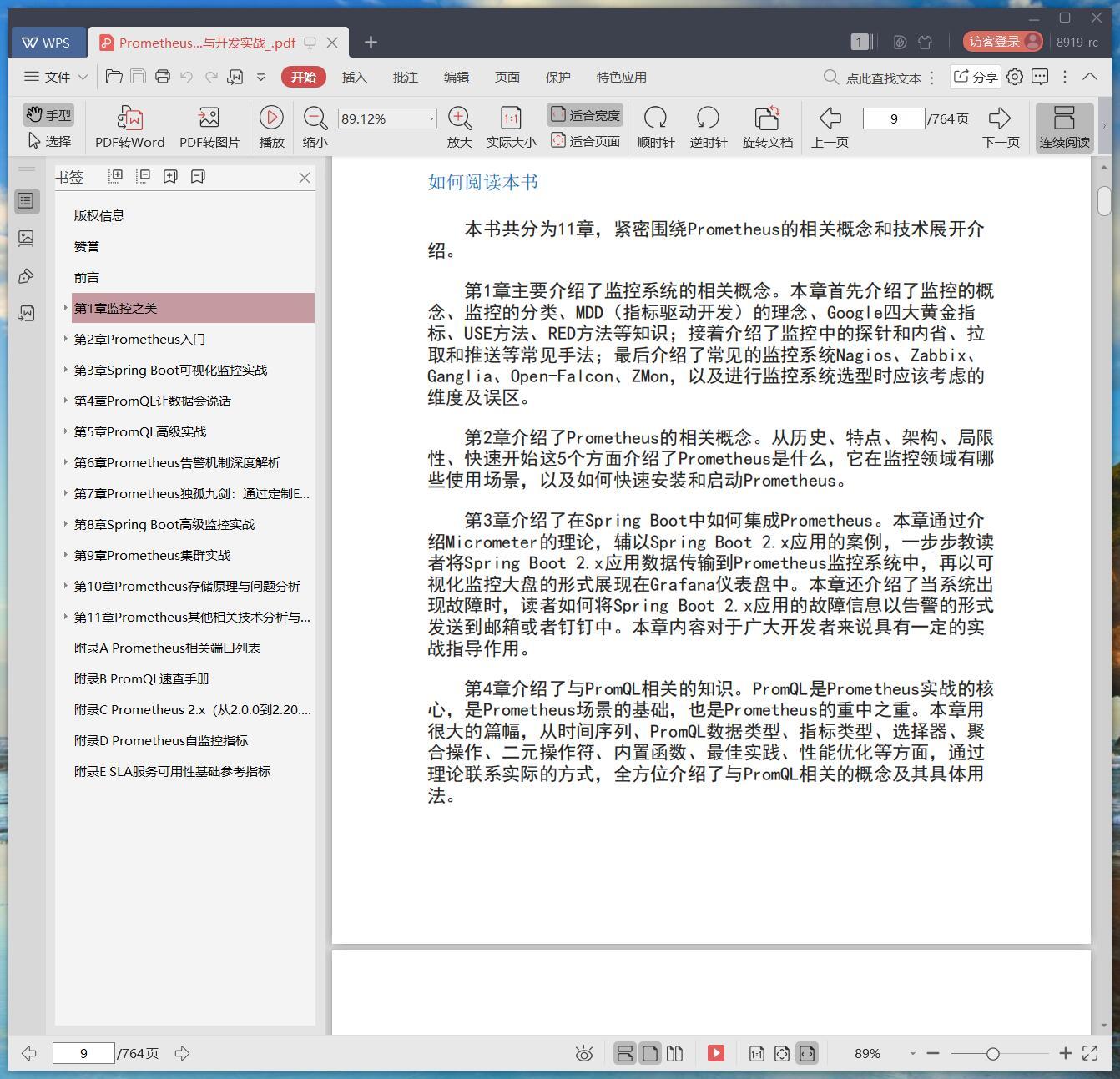Switch to the WPS home tab

(47, 42)
